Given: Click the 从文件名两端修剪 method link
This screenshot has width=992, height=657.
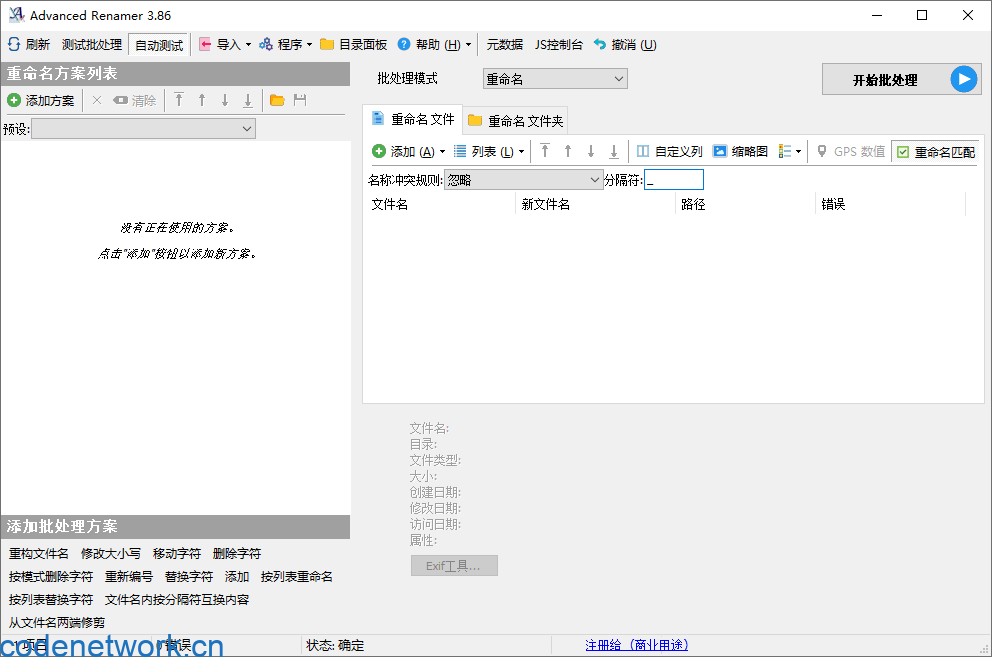Looking at the screenshot, I should 57,623.
